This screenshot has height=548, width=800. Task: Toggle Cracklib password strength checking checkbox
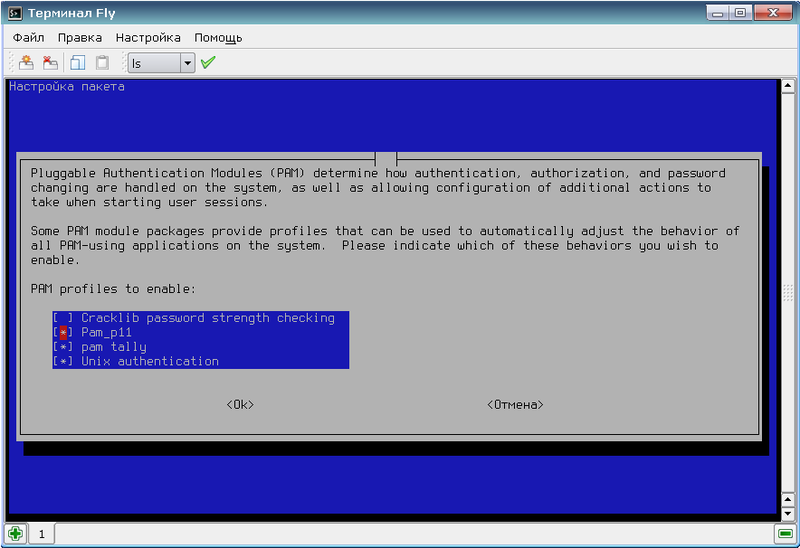click(63, 318)
